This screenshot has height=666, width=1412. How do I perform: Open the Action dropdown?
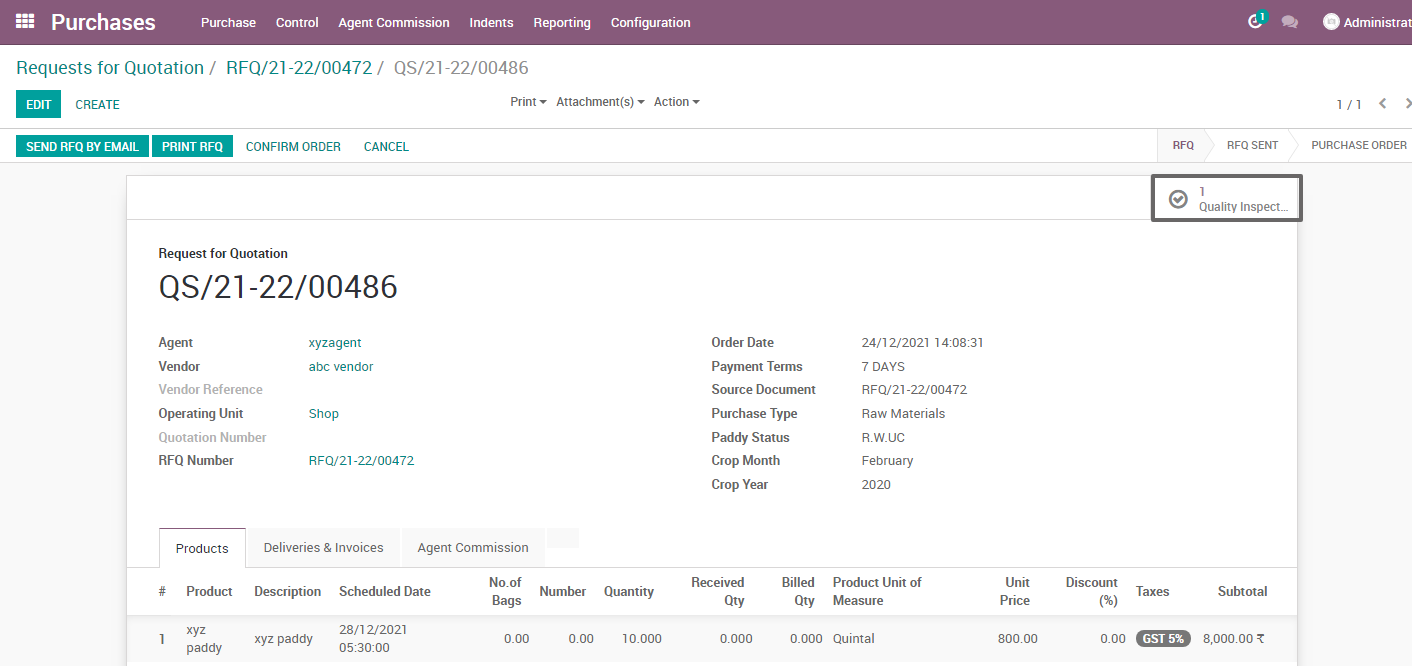(676, 101)
